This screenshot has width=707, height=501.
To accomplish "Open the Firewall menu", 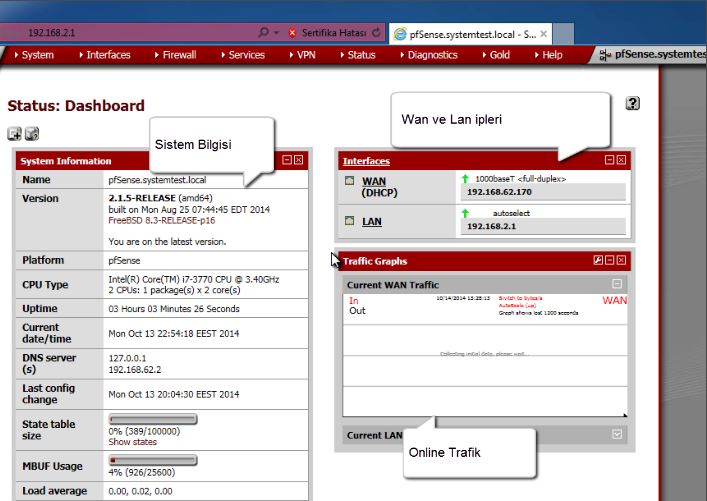I will [x=179, y=55].
